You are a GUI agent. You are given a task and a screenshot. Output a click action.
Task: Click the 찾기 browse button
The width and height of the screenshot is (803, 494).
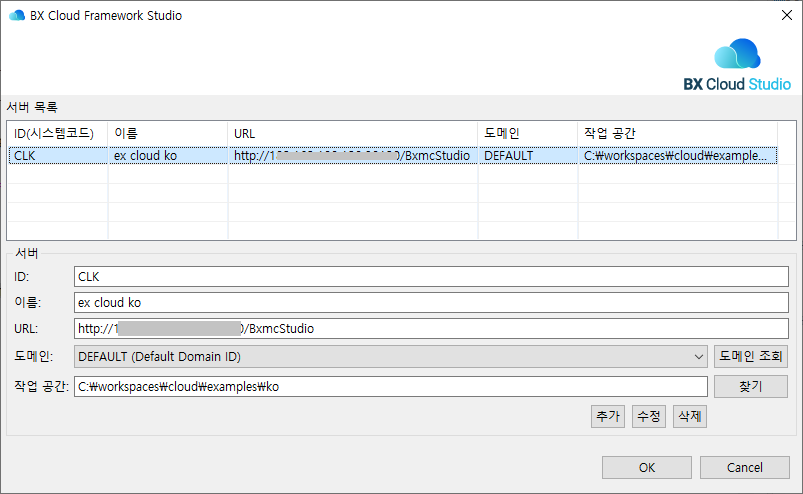(751, 386)
